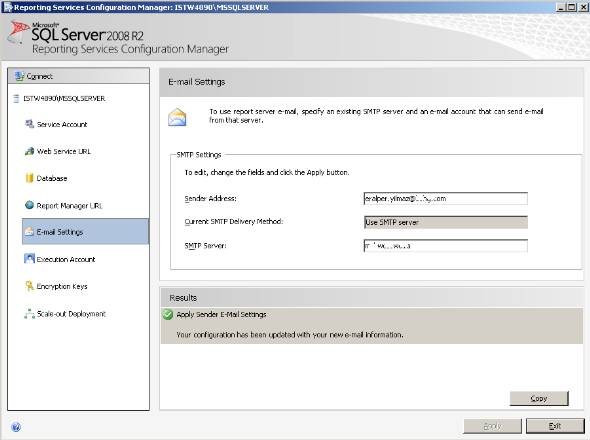
Task: Select E-mail Settings in sidebar
Action: pos(85,232)
